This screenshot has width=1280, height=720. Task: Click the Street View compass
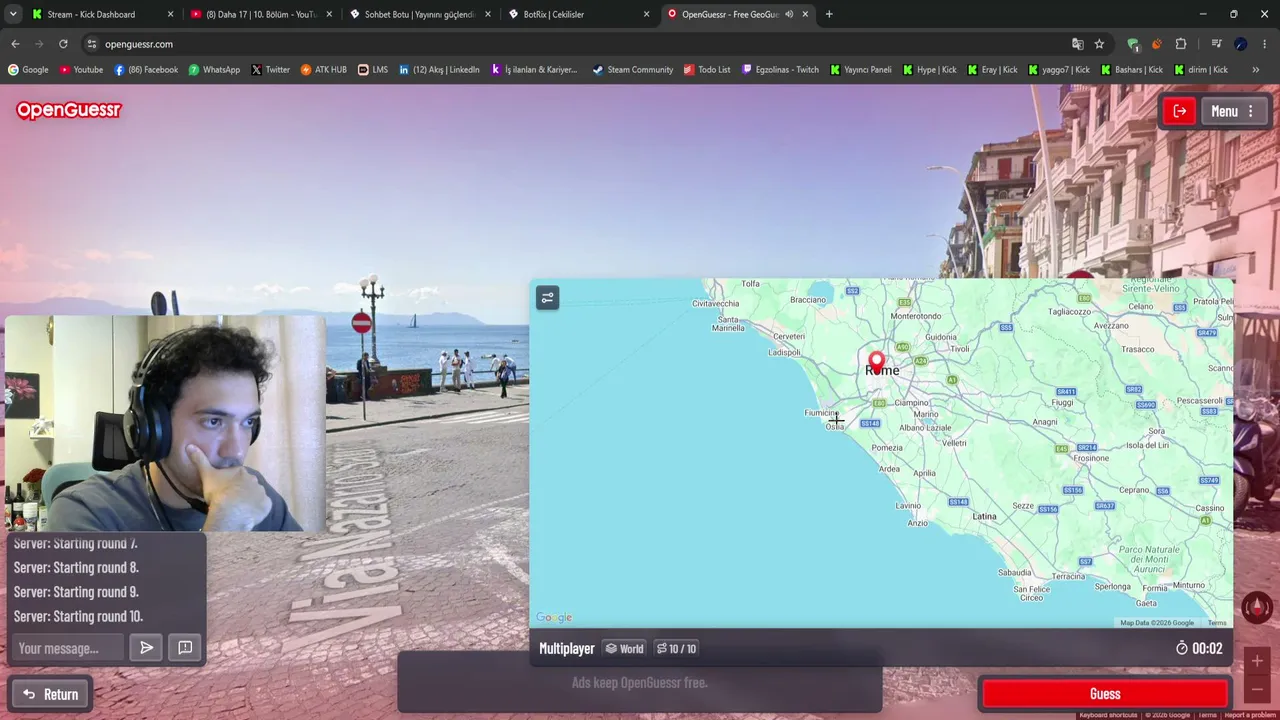pos(1257,607)
